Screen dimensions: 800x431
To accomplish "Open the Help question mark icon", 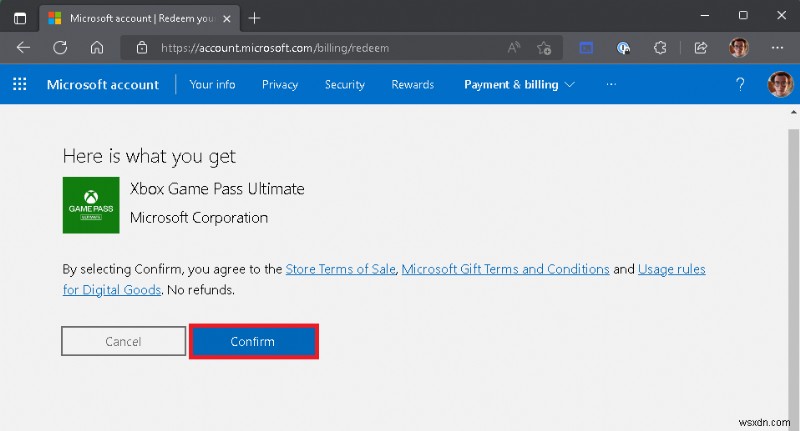I will click(x=740, y=85).
